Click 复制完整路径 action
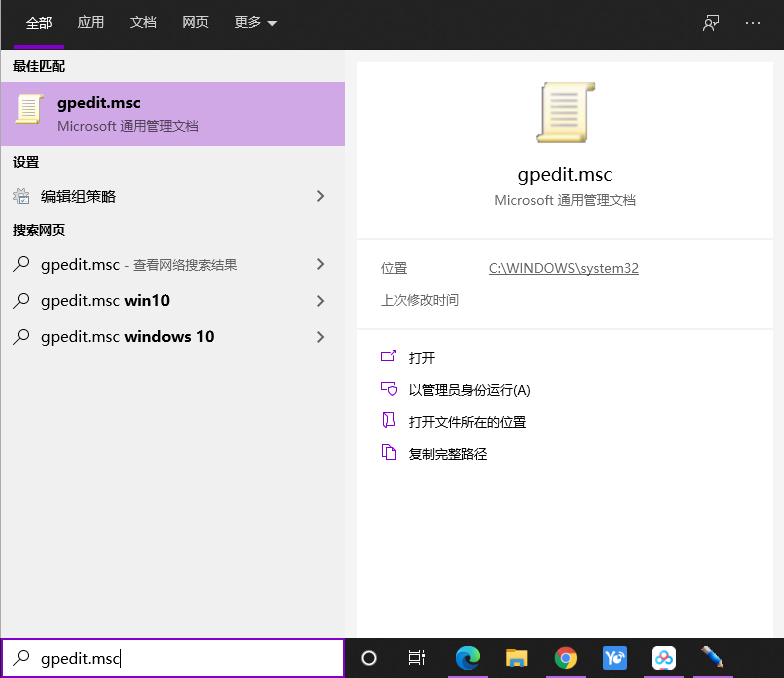This screenshot has height=678, width=784. click(447, 454)
